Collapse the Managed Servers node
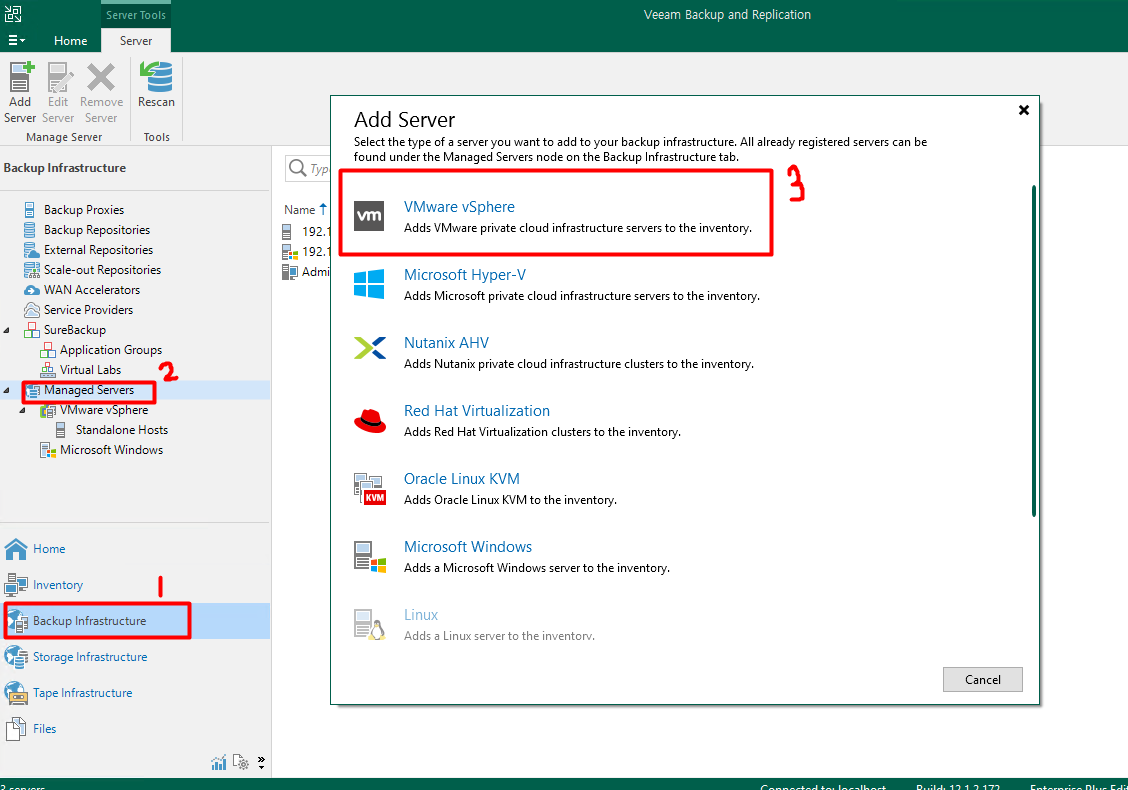This screenshot has width=1128, height=790. point(7,390)
